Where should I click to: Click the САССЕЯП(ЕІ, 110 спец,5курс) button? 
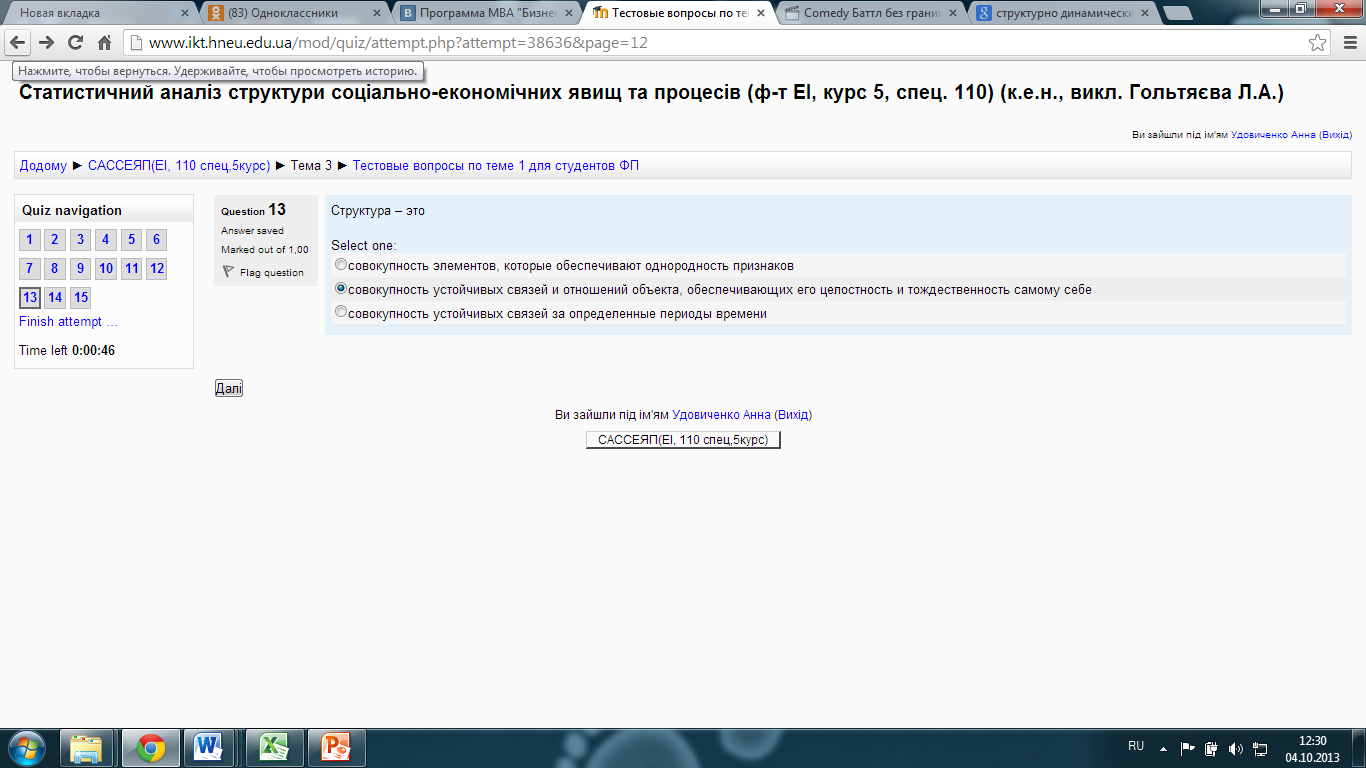(x=683, y=440)
